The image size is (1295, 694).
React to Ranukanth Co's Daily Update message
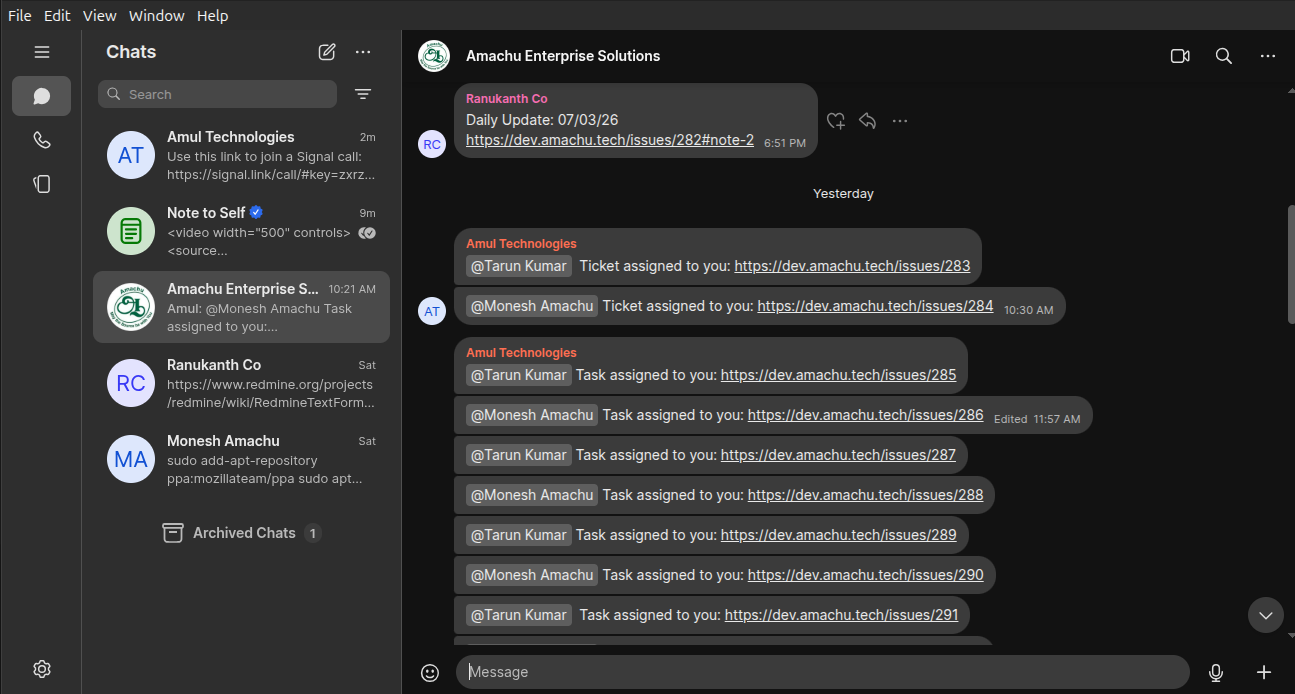coord(836,121)
